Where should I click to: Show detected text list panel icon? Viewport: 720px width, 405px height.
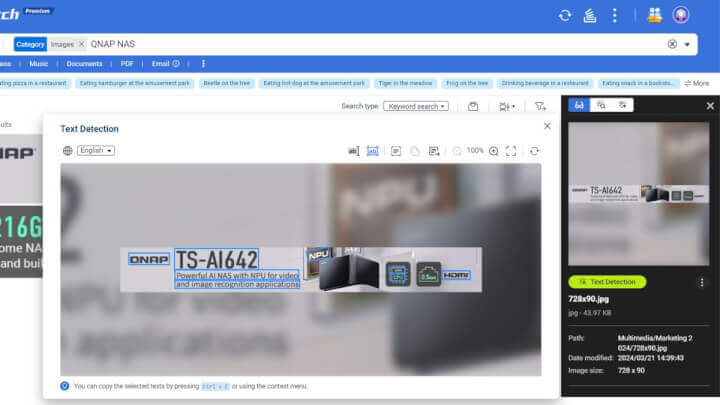pyautogui.click(x=396, y=151)
